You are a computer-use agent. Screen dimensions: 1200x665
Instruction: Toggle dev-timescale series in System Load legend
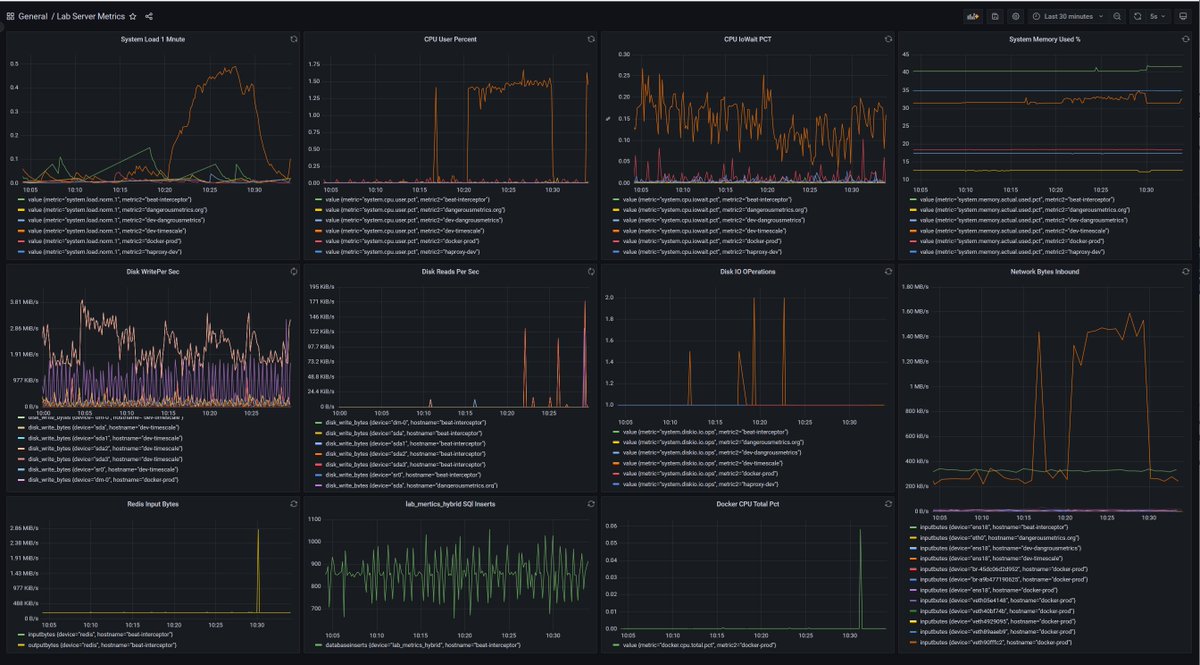[107, 231]
